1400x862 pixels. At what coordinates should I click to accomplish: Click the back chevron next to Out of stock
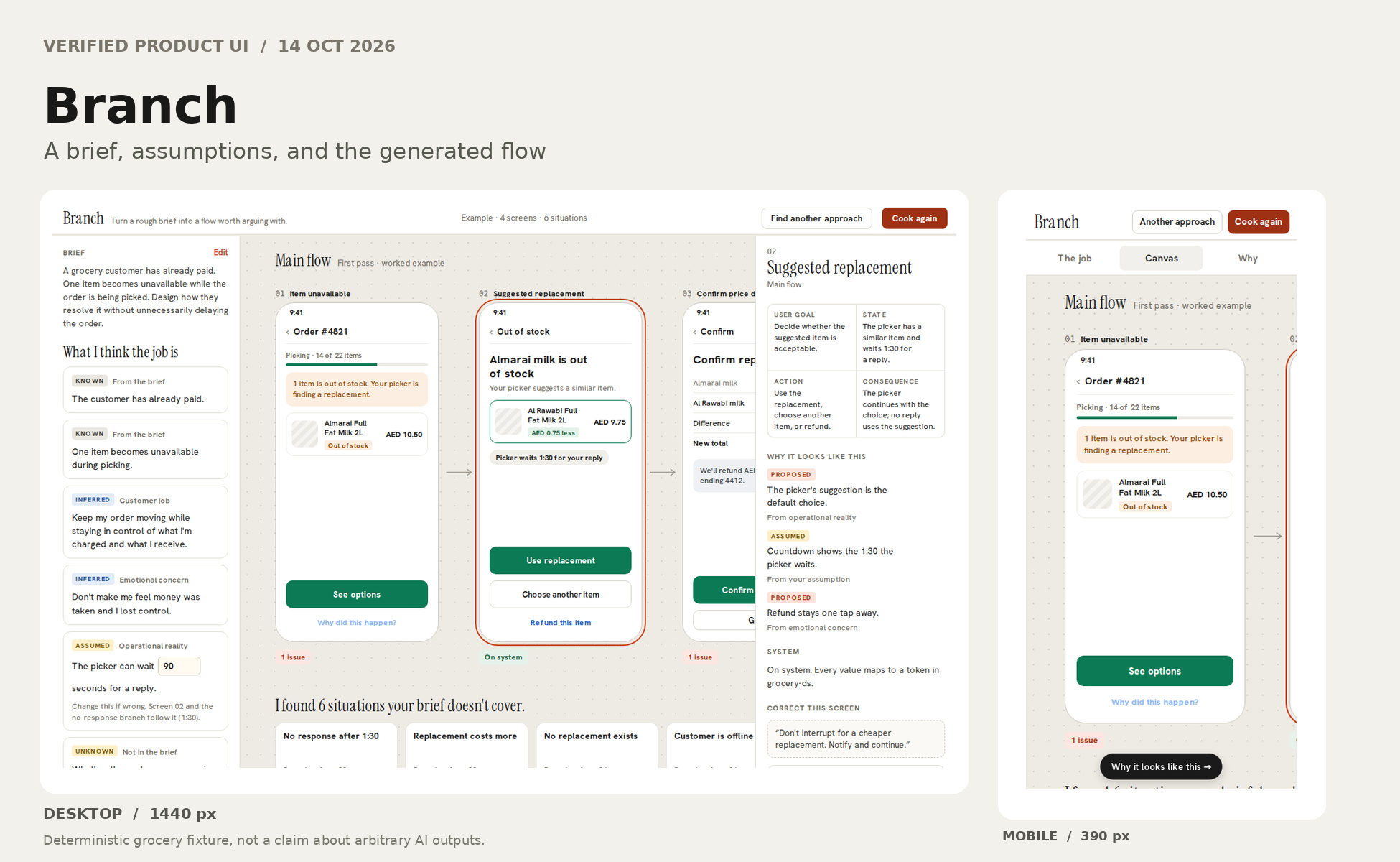[491, 332]
